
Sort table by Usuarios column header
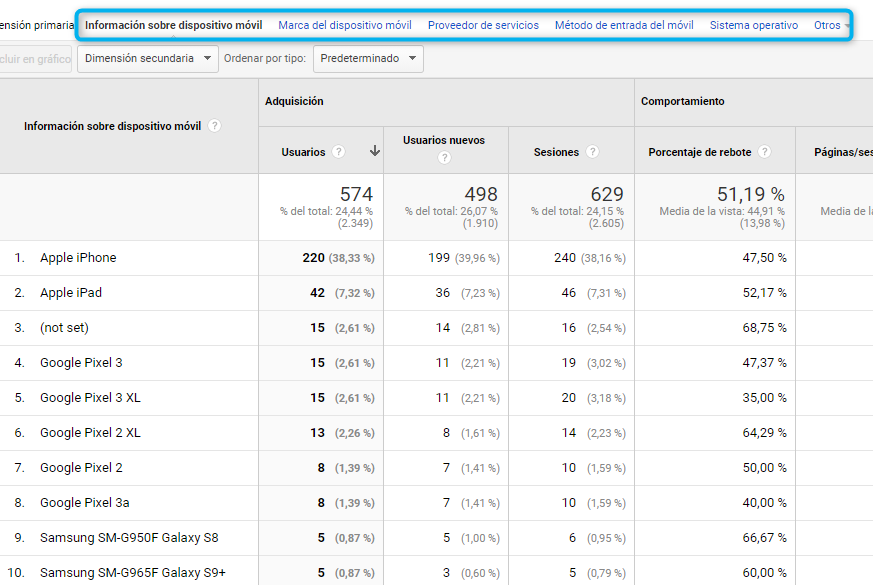303,152
